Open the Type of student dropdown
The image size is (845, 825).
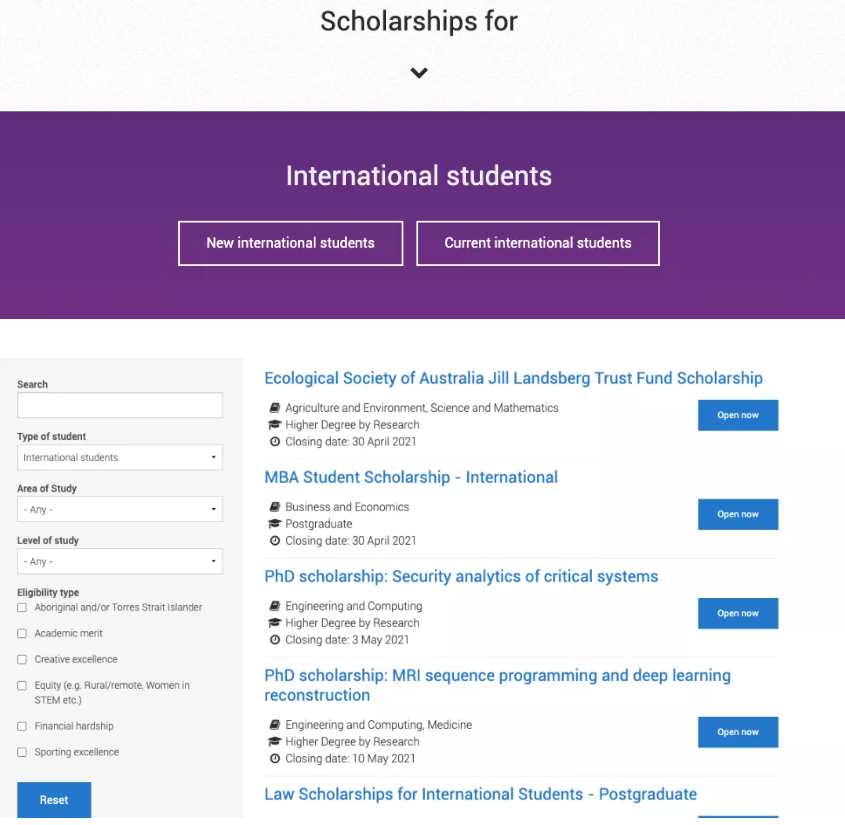point(120,458)
